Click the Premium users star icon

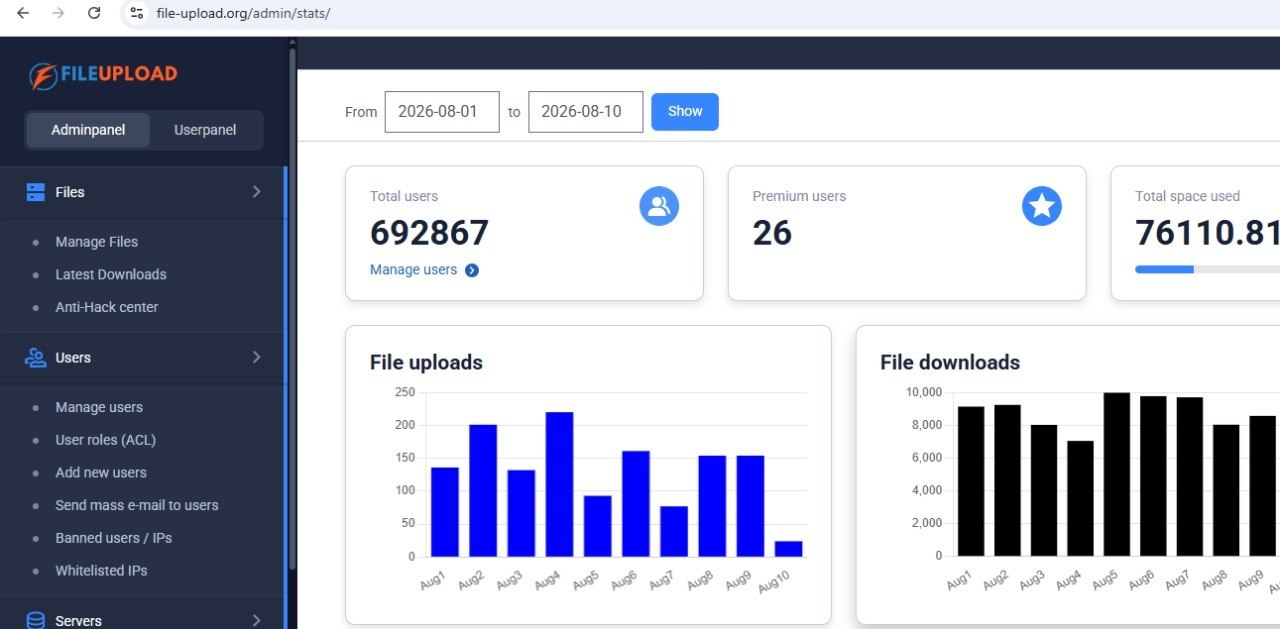(1041, 206)
